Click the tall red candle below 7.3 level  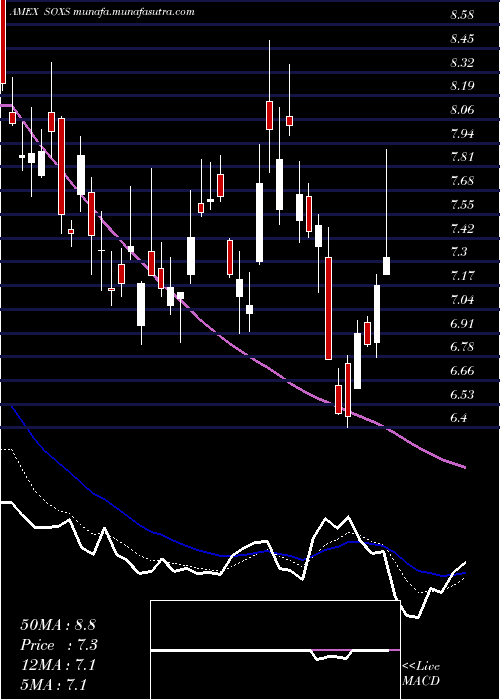(x=329, y=308)
